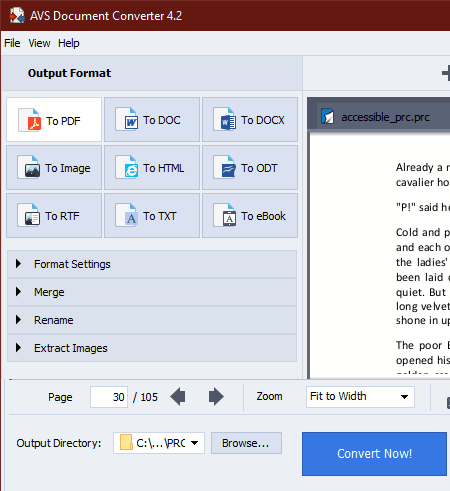Click the page number field showing 30
Screen dimensions: 450x491
pos(109,397)
